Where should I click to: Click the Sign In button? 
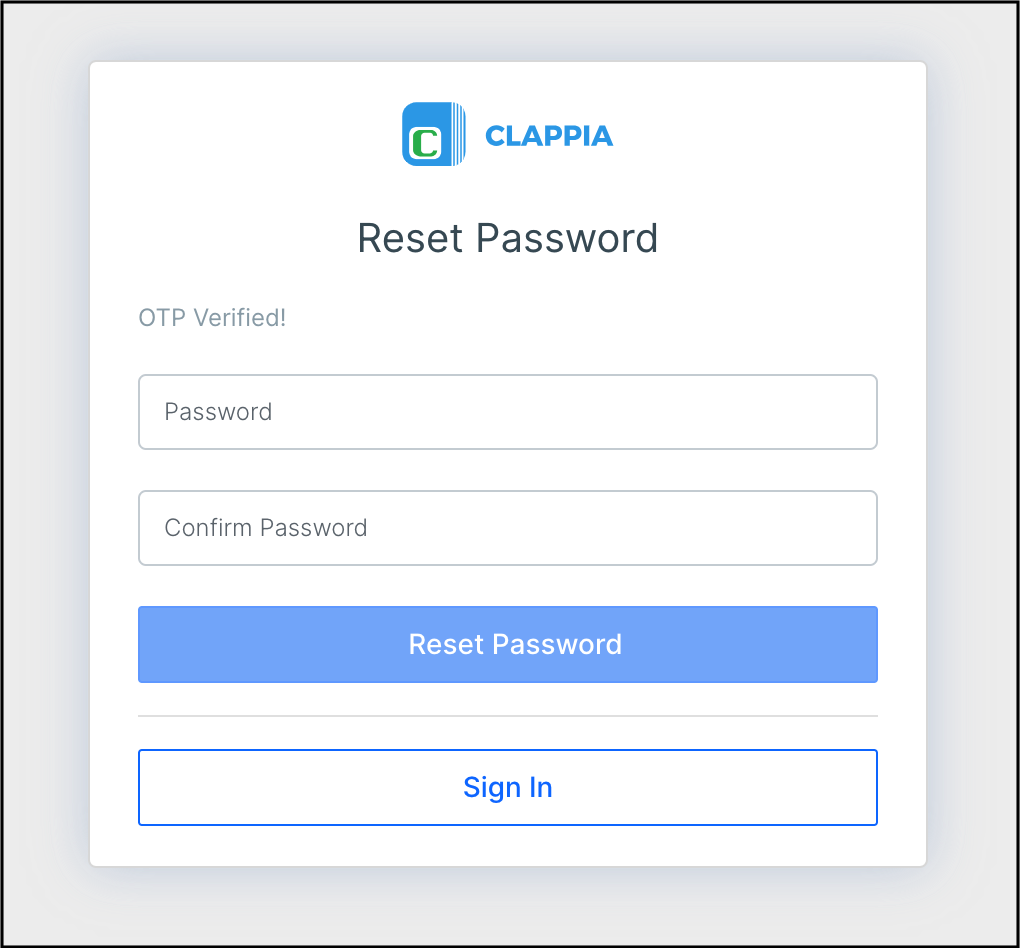(x=508, y=787)
